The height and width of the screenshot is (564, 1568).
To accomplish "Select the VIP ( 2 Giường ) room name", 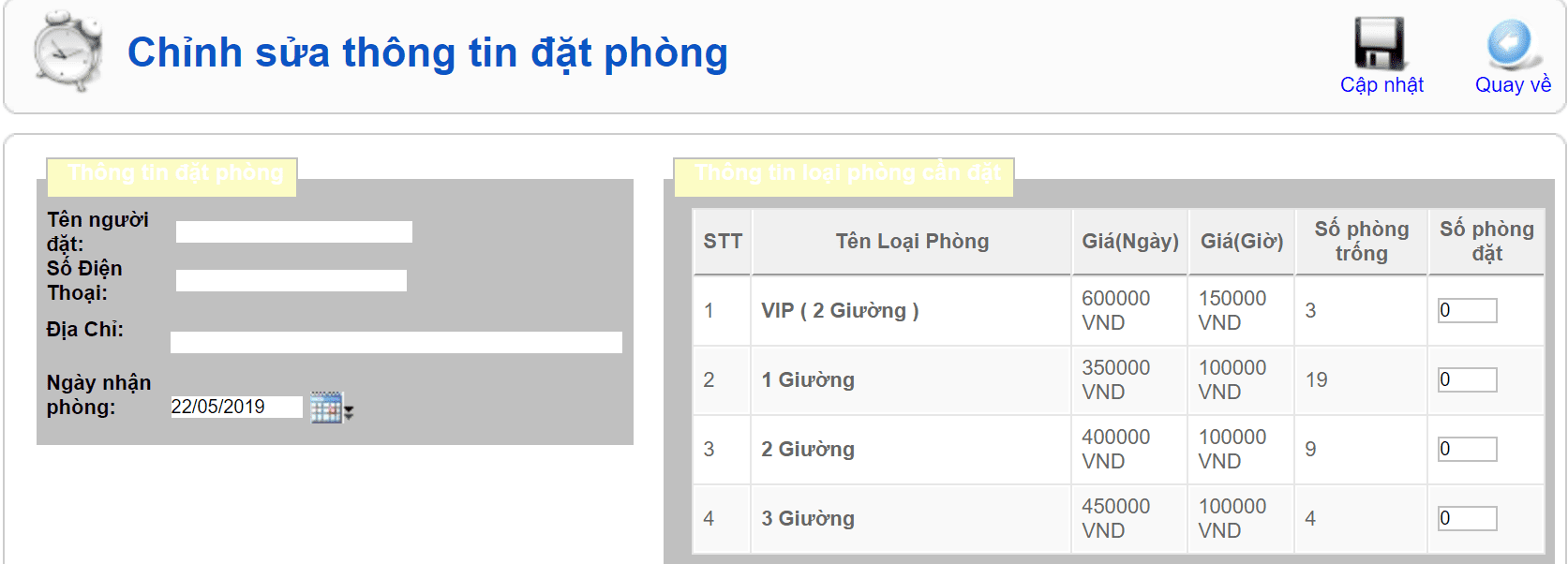I will point(840,311).
